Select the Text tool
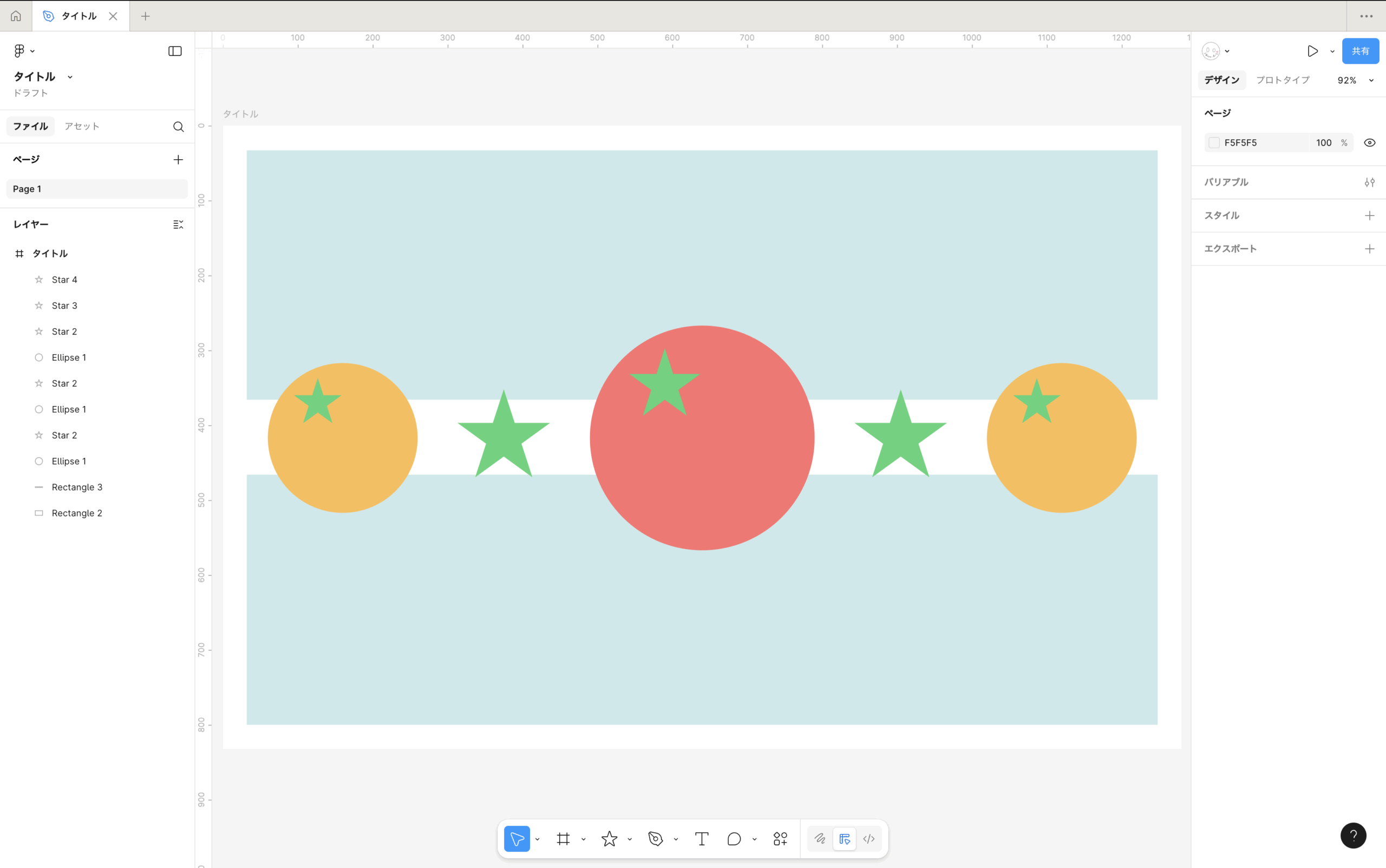The width and height of the screenshot is (1386, 868). (x=701, y=839)
